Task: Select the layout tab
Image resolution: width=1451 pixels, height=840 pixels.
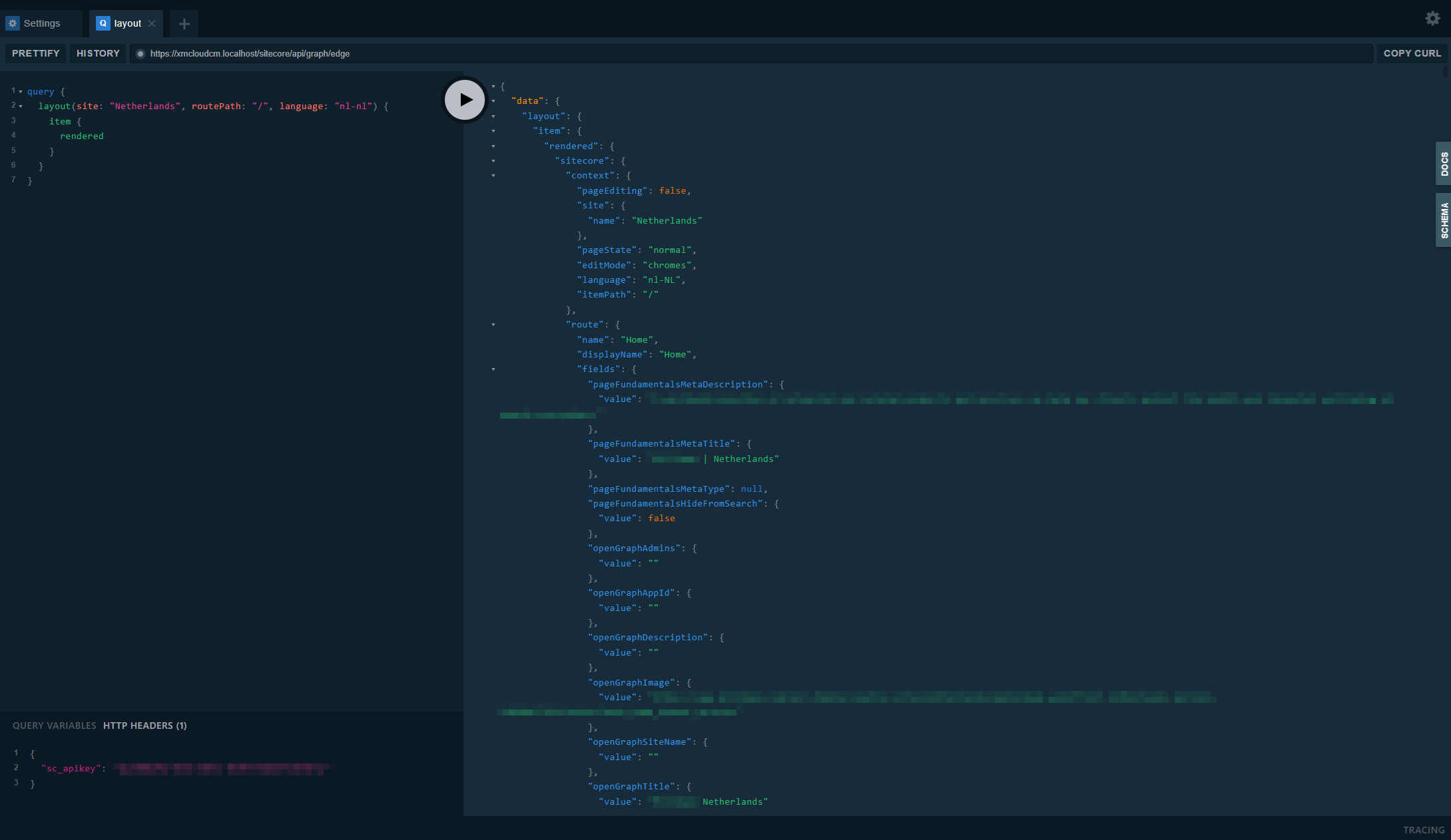Action: click(x=127, y=23)
